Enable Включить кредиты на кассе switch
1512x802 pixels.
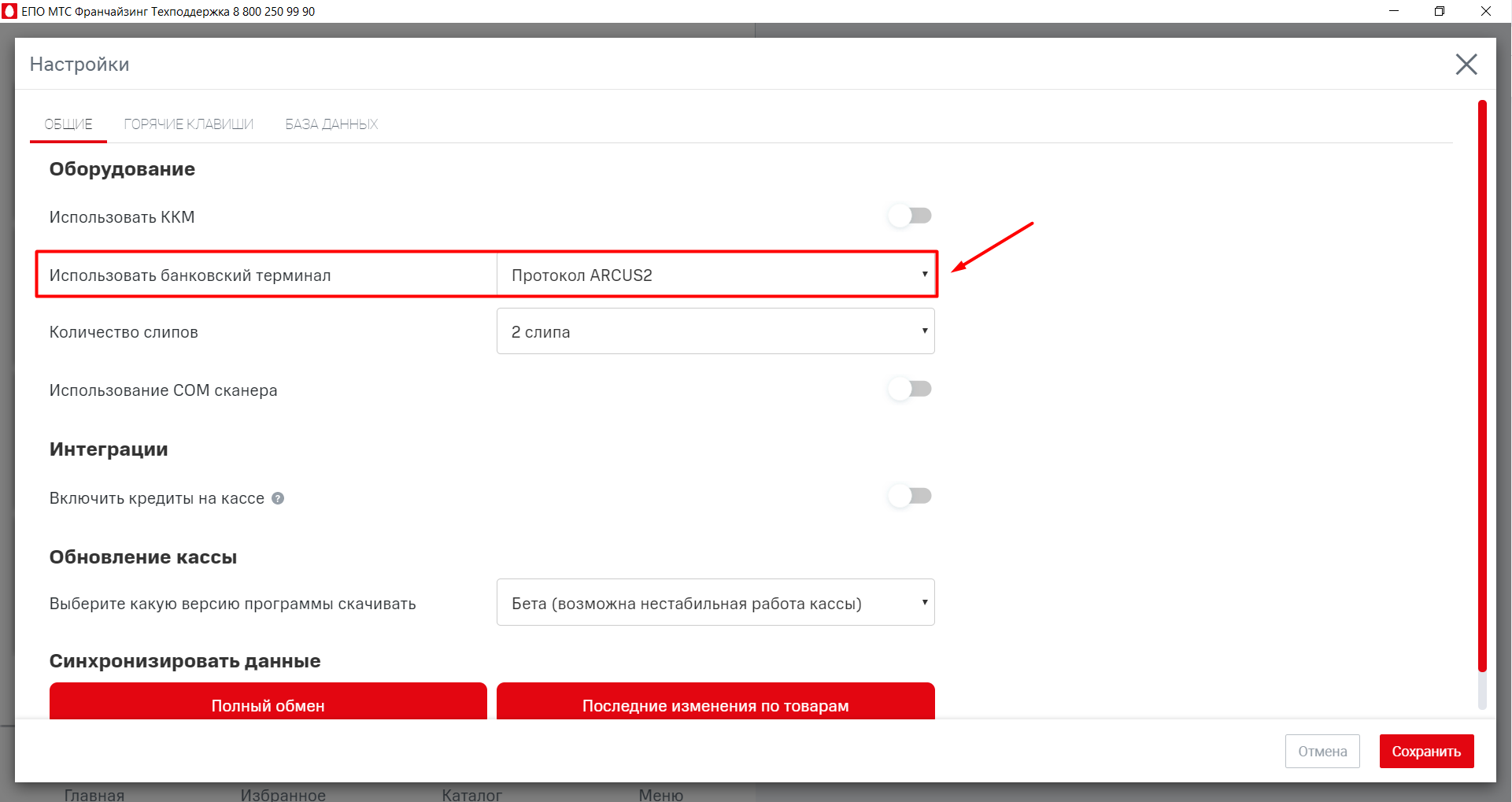(910, 496)
